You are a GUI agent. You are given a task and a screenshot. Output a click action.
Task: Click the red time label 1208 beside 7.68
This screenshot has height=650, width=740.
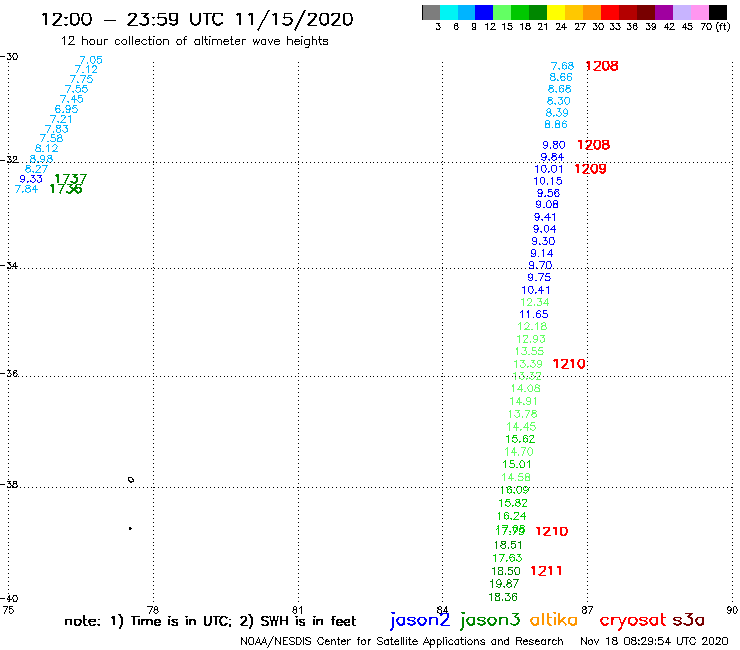click(x=602, y=66)
